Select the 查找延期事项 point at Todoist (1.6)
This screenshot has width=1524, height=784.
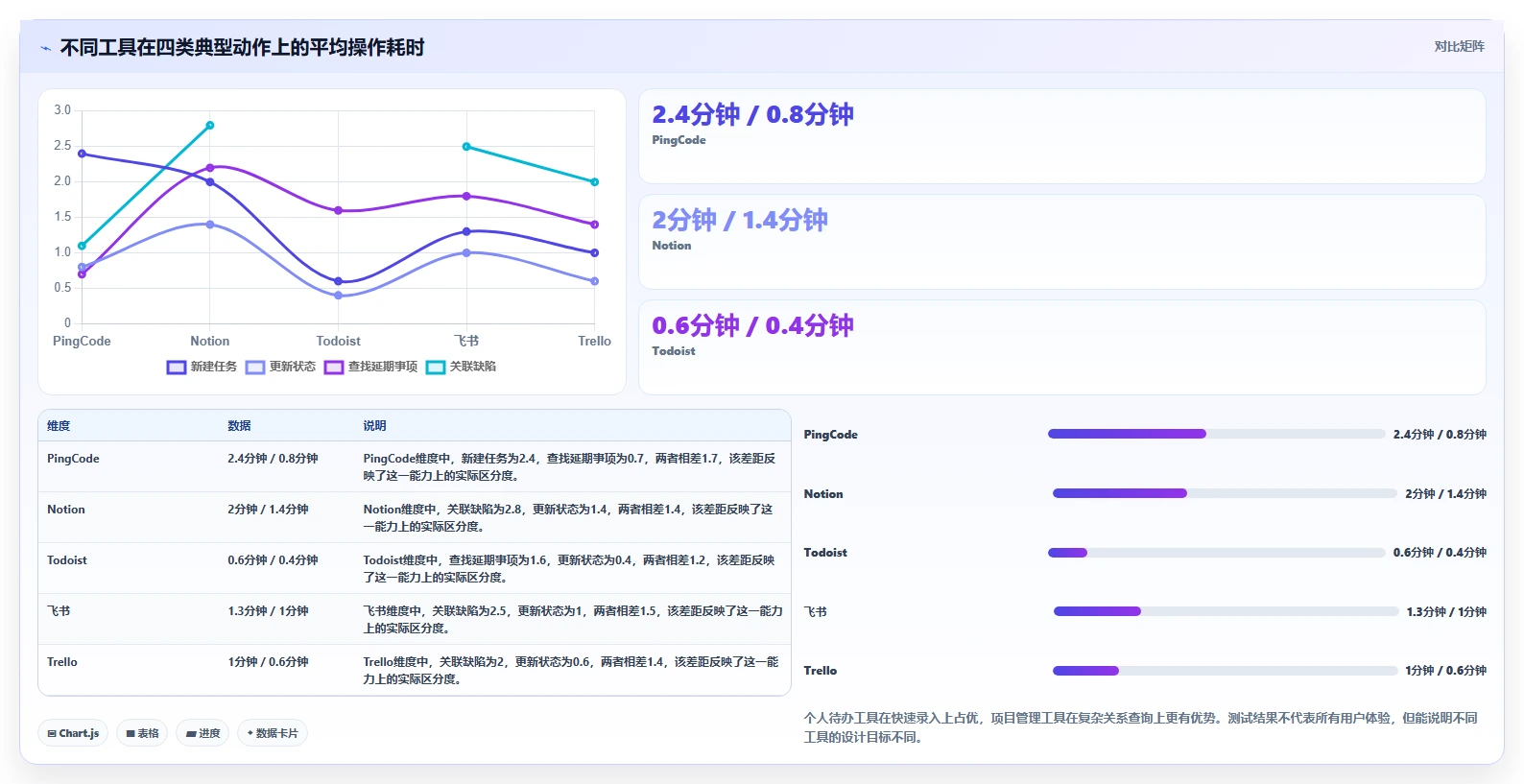coord(339,210)
